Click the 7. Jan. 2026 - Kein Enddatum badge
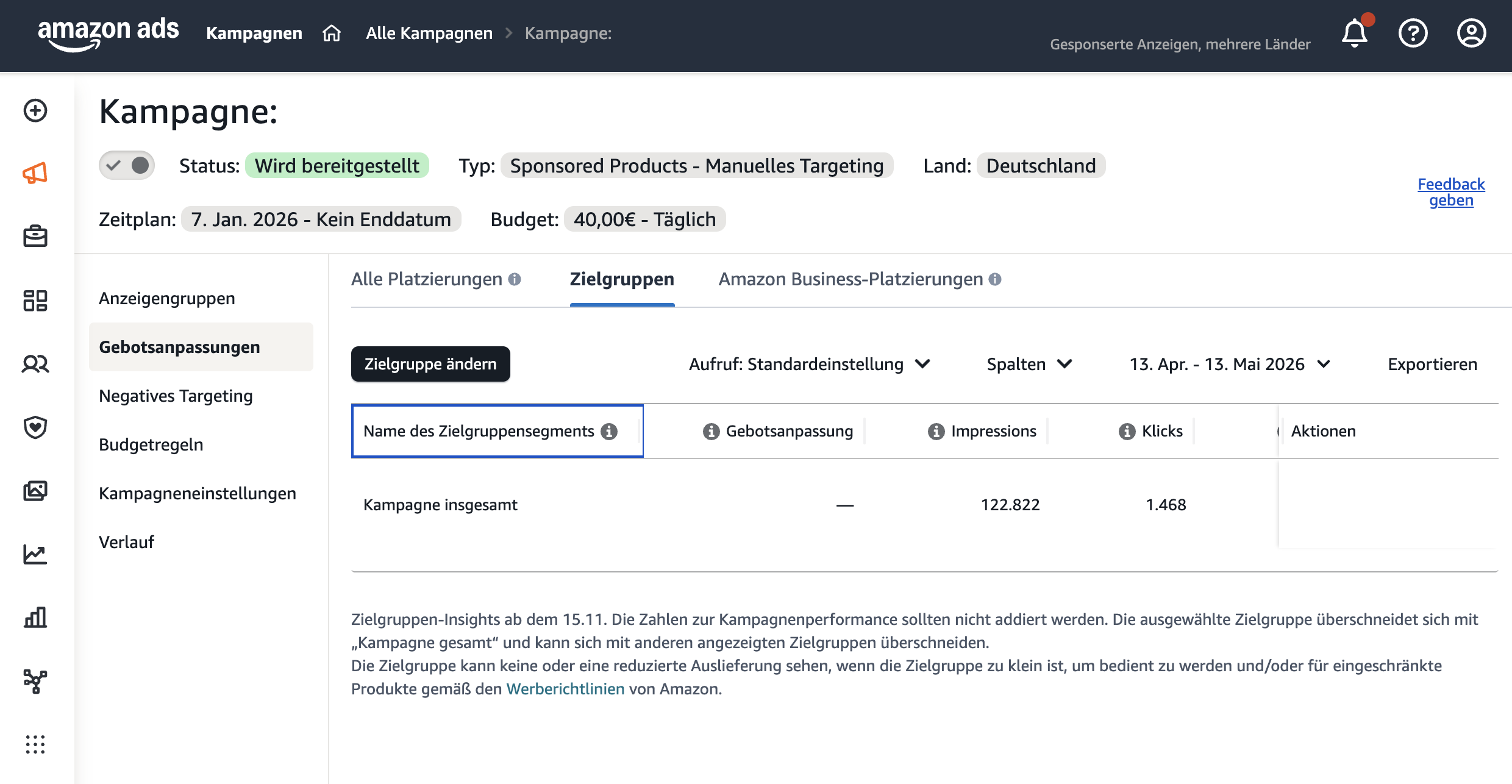The image size is (1512, 784). tap(321, 219)
